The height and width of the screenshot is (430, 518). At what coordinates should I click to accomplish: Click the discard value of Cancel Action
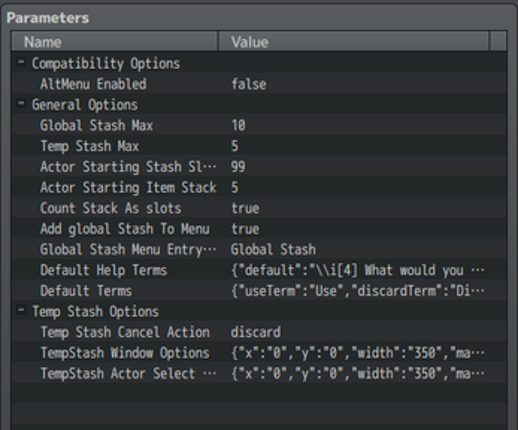[256, 332]
